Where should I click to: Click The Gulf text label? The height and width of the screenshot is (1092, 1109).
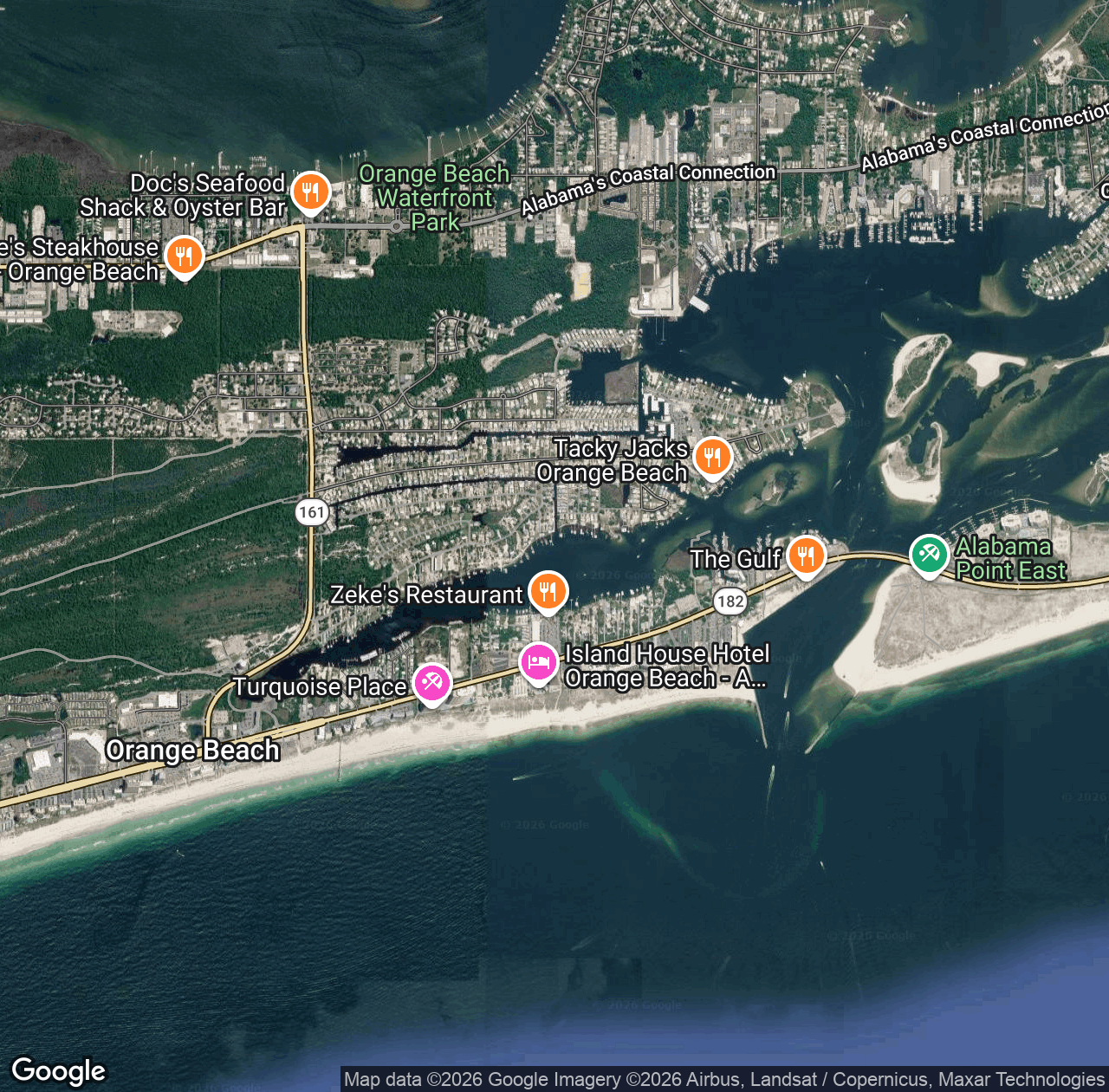736,560
